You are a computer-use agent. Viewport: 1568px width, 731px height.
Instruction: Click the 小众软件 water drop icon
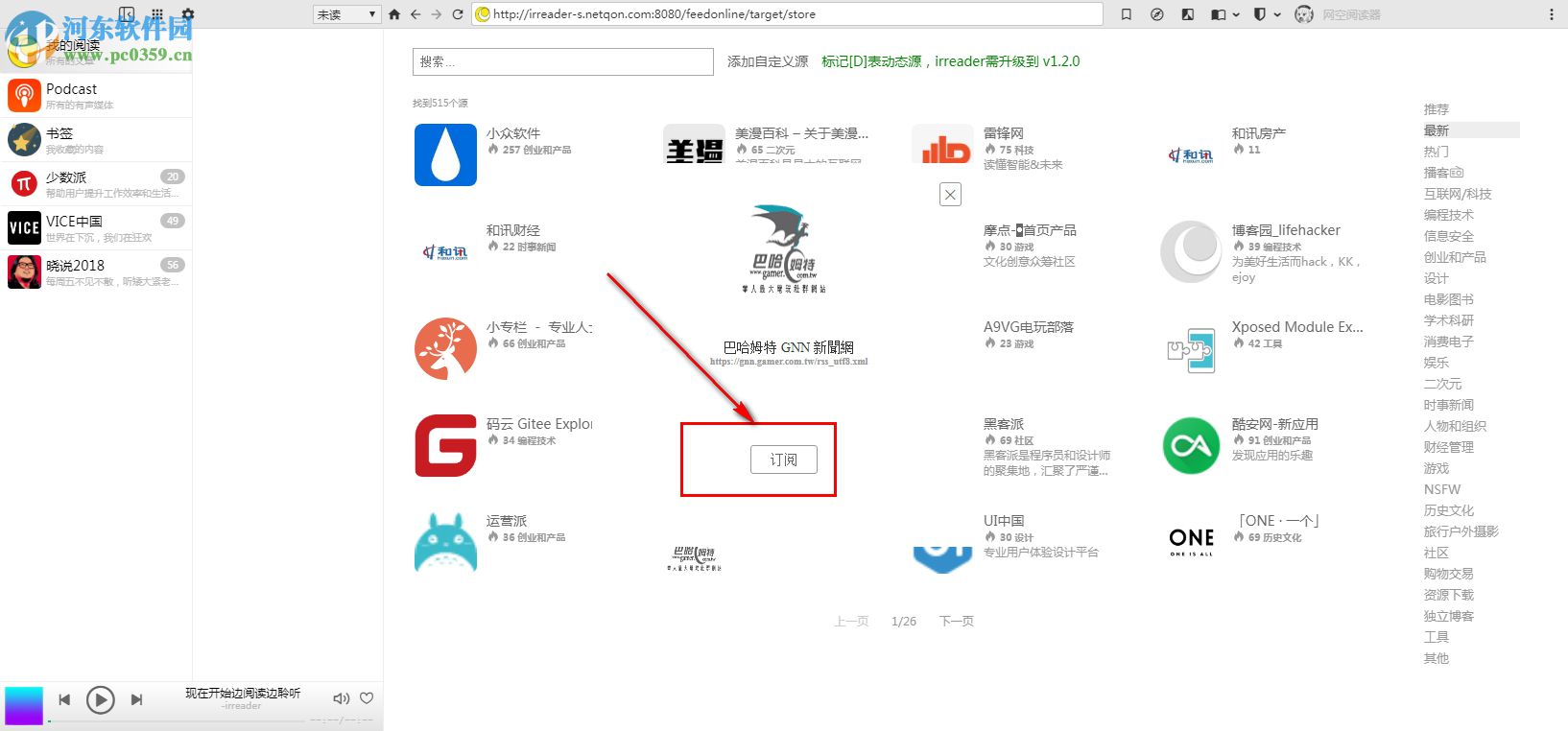(445, 154)
